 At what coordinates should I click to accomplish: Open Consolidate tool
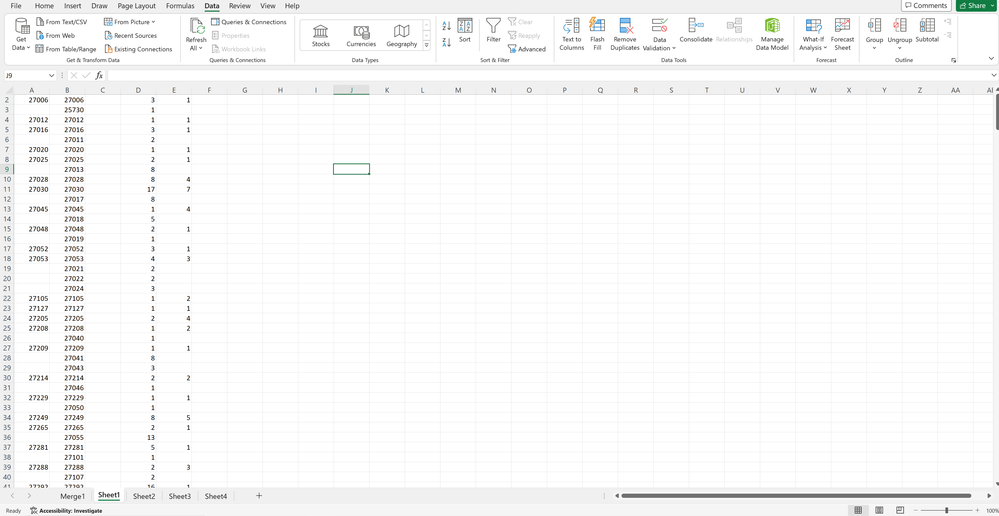pos(696,31)
